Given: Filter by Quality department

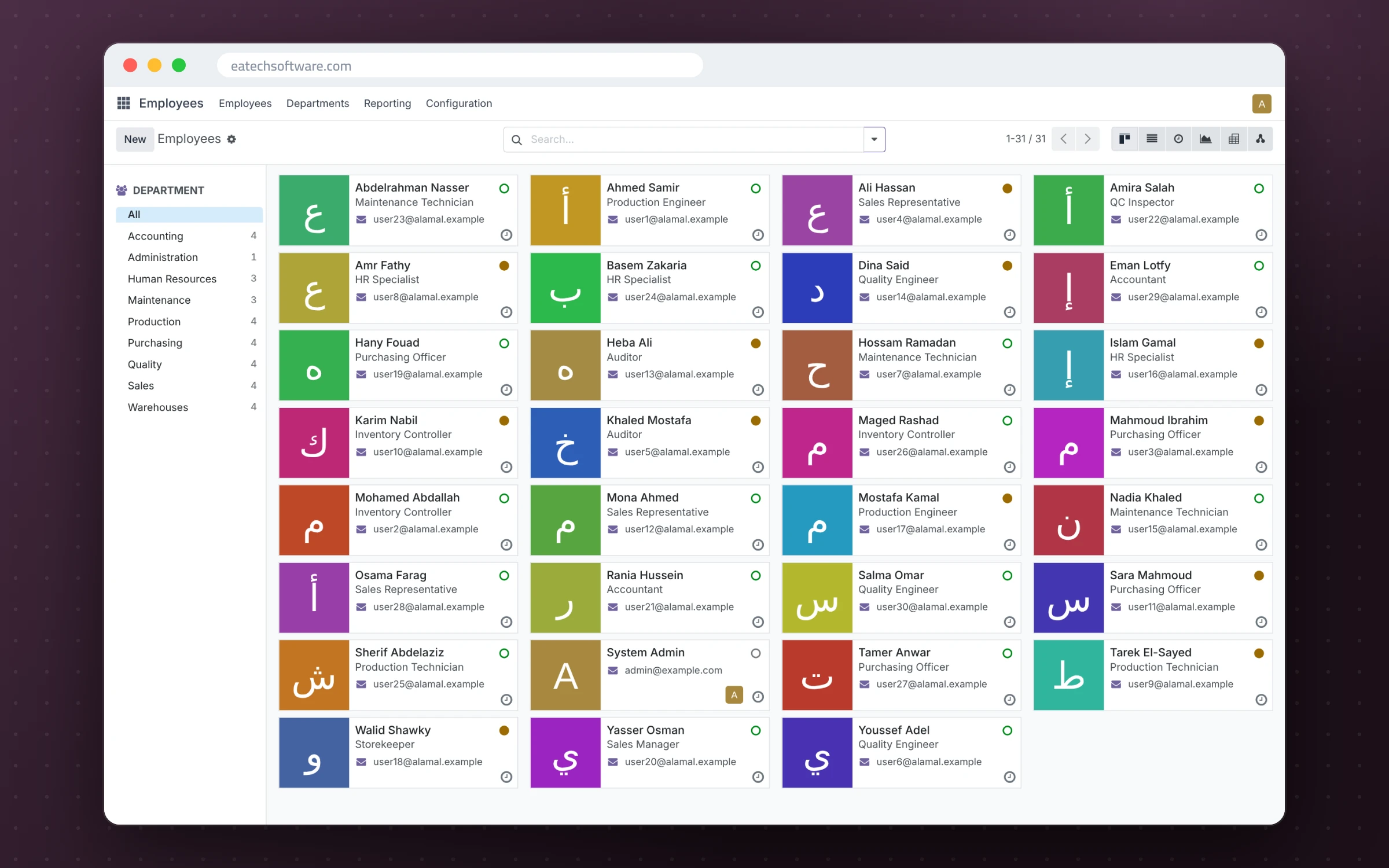Looking at the screenshot, I should (189, 365).
